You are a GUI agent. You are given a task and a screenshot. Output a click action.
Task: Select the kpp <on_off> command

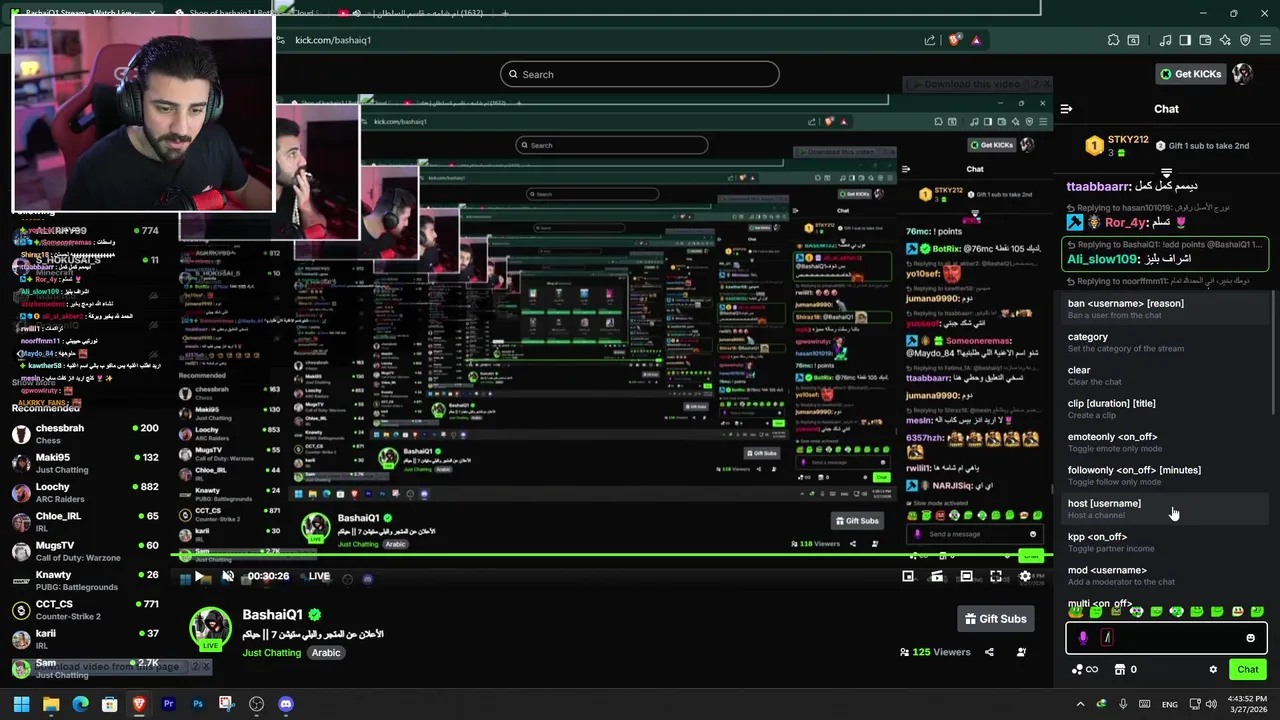click(x=1164, y=542)
